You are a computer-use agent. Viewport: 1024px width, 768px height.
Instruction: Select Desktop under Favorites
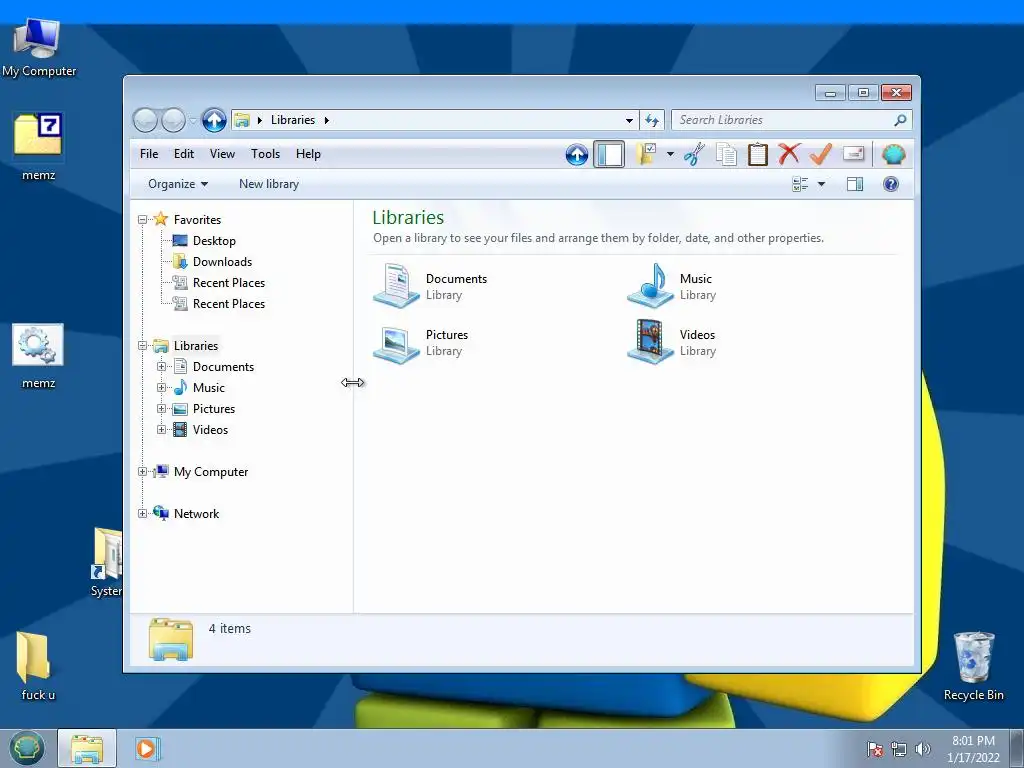click(x=214, y=241)
